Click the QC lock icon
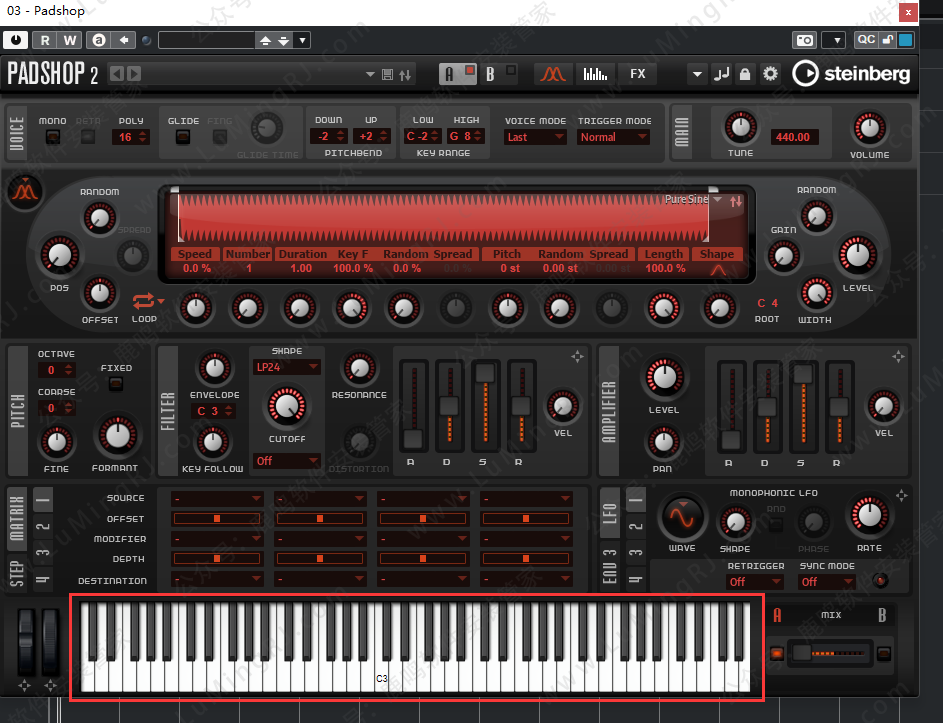This screenshot has width=943, height=723. point(888,40)
